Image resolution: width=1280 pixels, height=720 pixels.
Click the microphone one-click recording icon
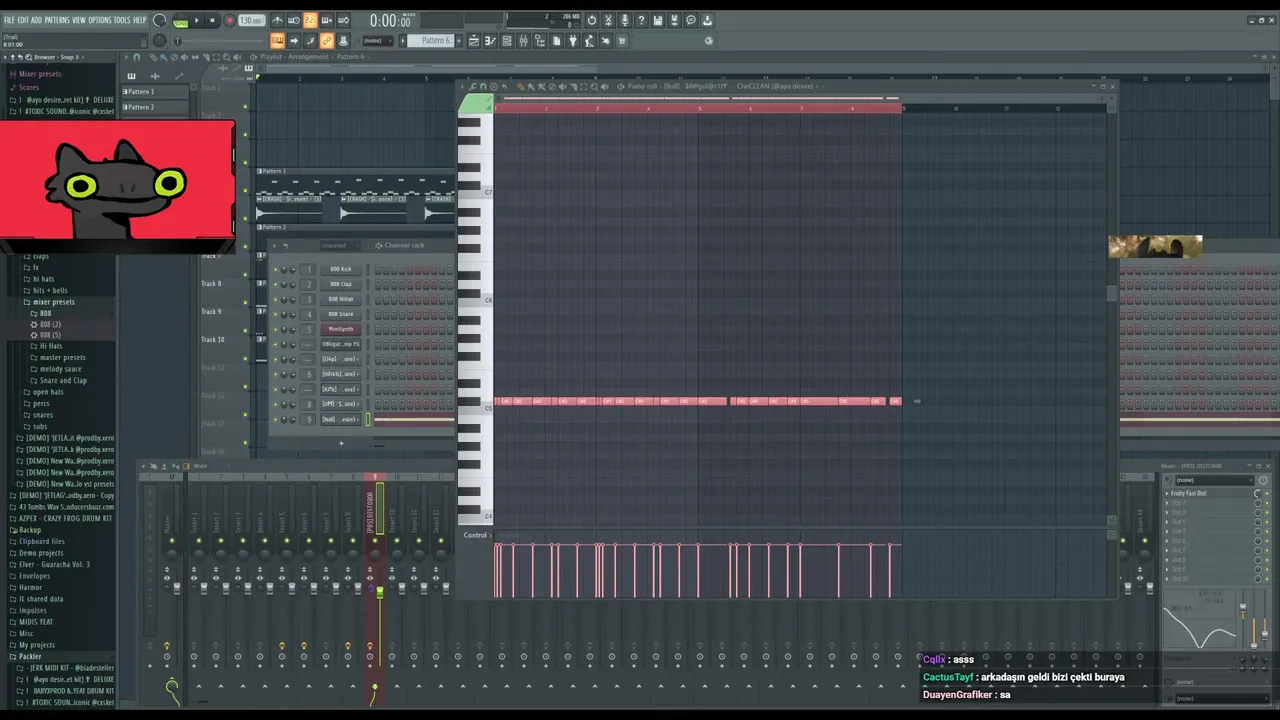pos(624,20)
